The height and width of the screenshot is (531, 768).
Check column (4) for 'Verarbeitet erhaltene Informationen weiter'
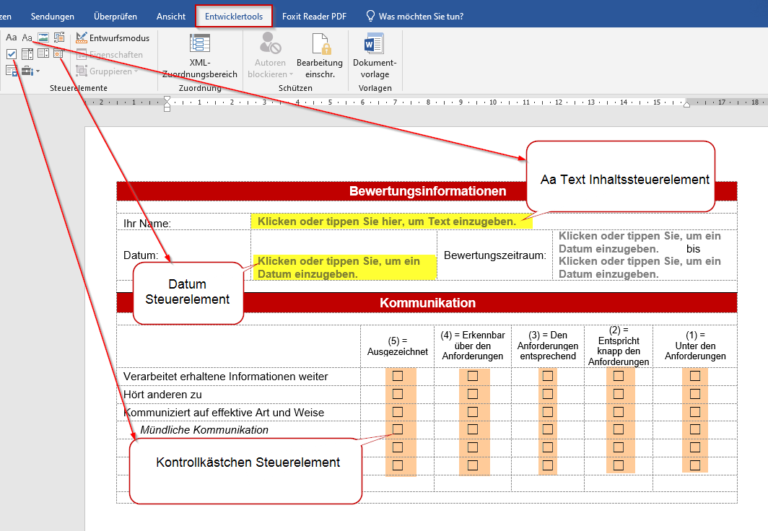472,376
